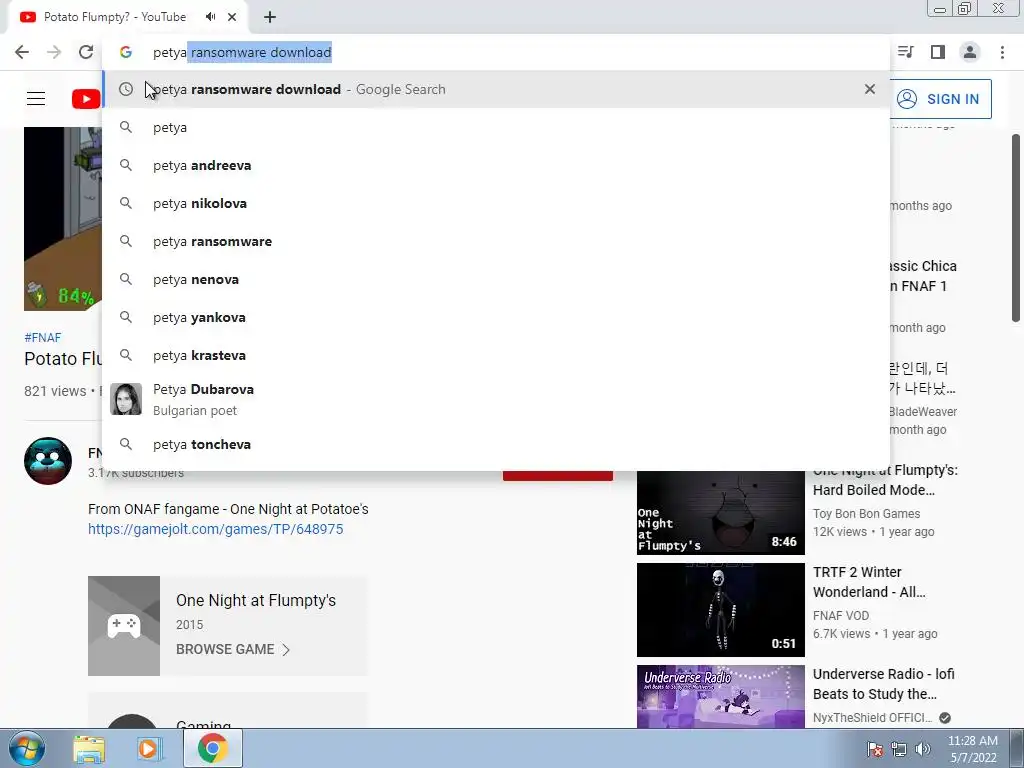Click the browser back arrow

point(22,52)
